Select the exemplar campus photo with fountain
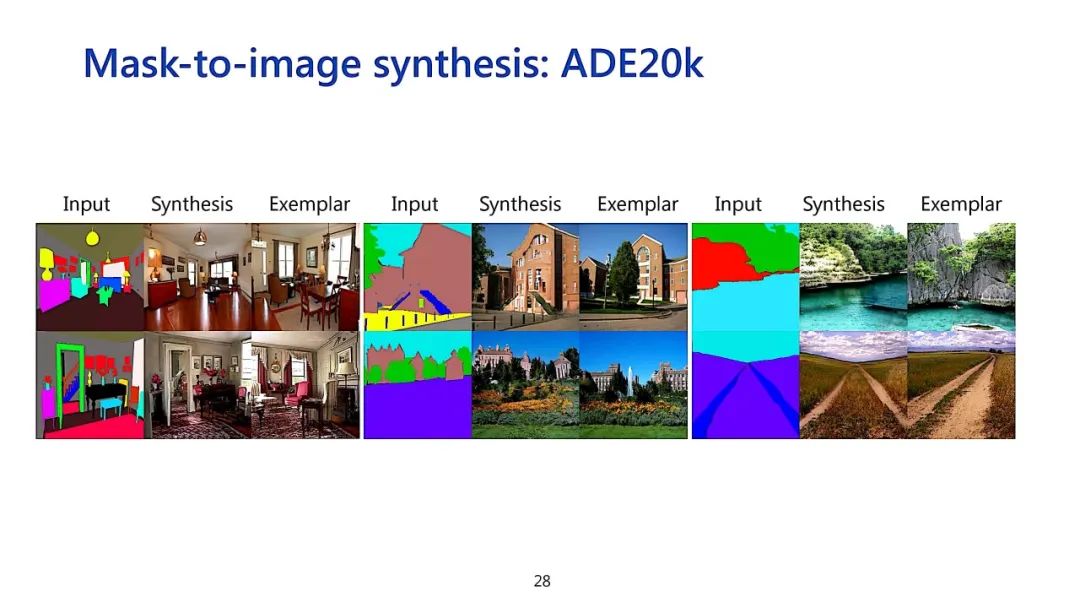Image resolution: width=1080 pixels, height=608 pixels. [x=634, y=384]
